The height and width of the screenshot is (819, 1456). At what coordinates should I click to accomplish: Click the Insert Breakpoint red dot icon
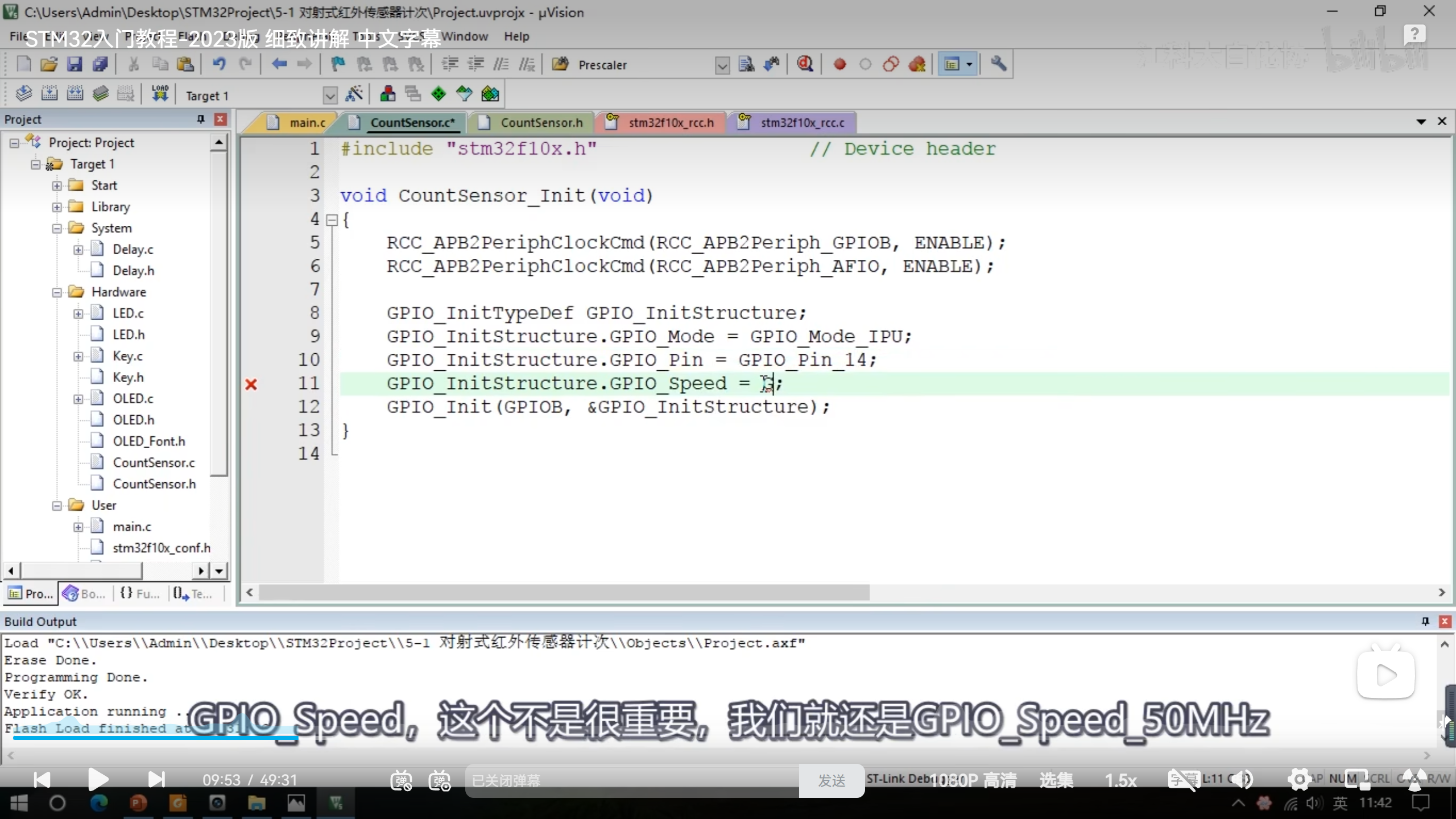pos(839,64)
